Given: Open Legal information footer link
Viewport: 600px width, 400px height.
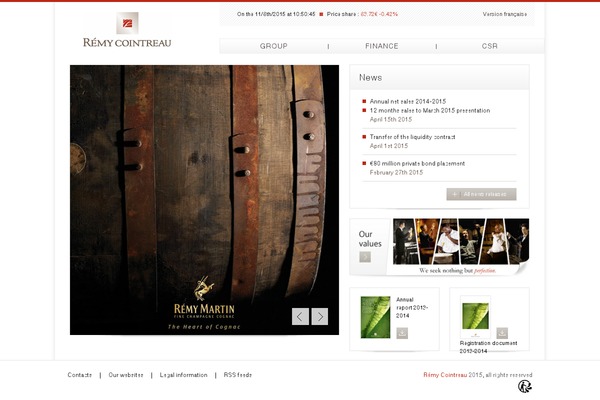Looking at the screenshot, I should 183,375.
